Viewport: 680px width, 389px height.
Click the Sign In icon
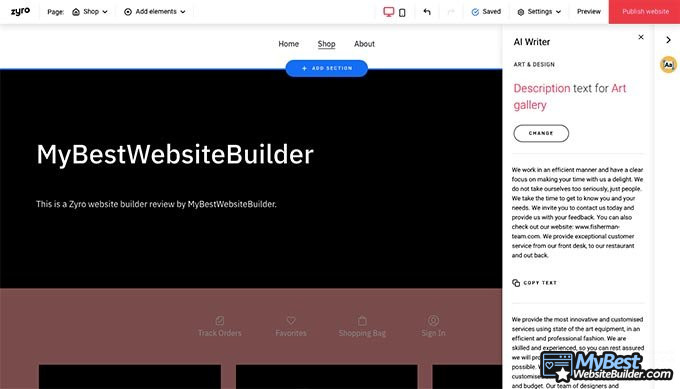pyautogui.click(x=433, y=321)
